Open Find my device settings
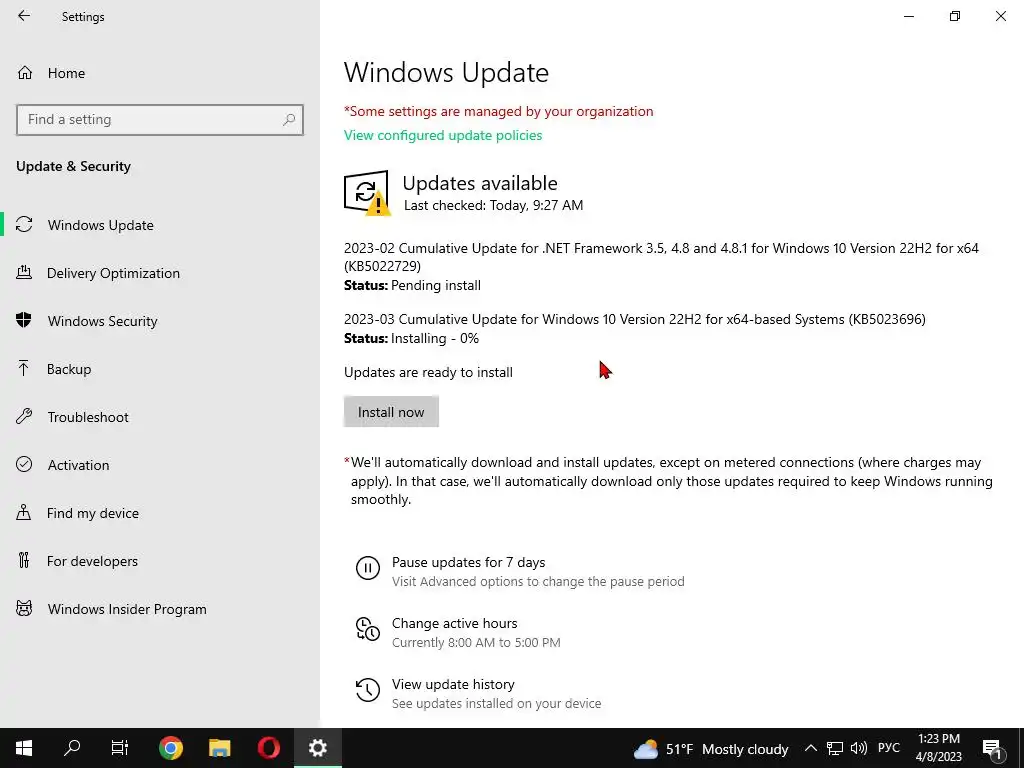 point(160,513)
